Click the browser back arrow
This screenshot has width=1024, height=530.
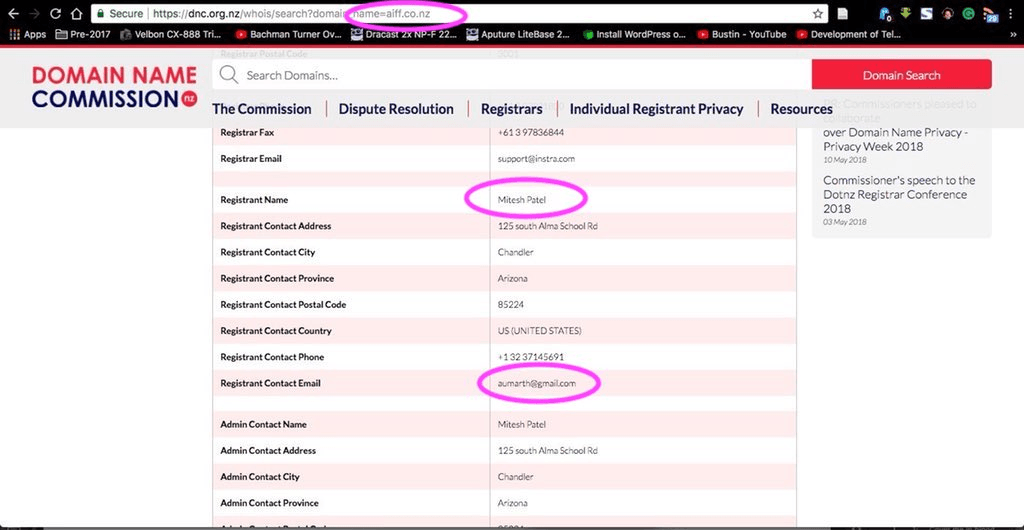click(12, 14)
